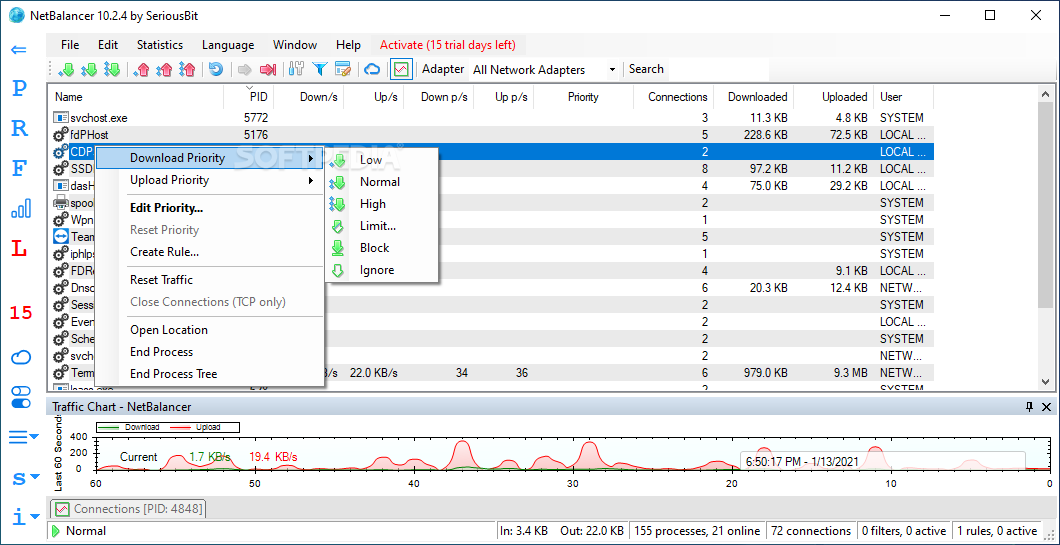Sort by the Downloaded column header
The width and height of the screenshot is (1060, 545).
(754, 97)
